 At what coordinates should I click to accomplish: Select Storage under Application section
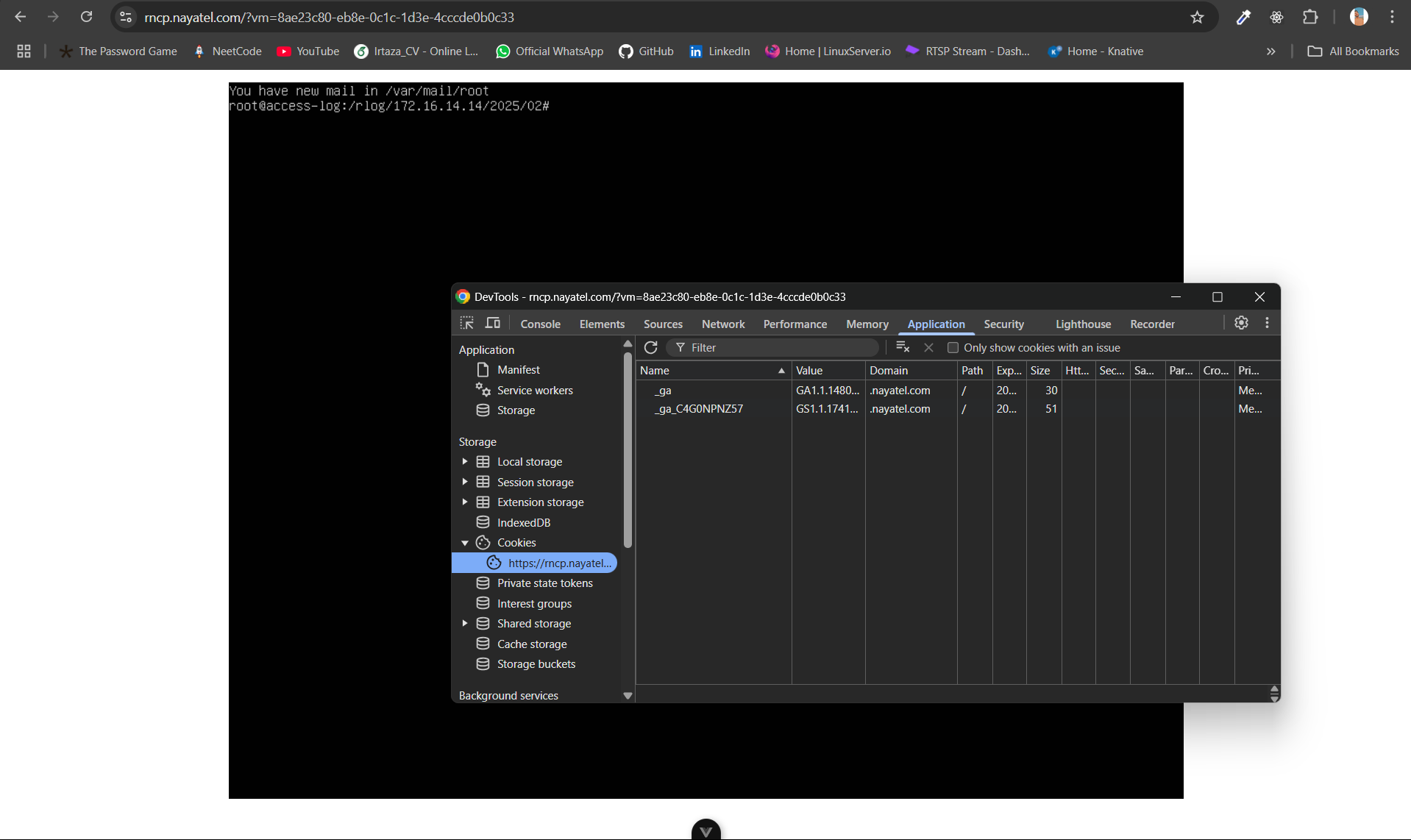click(516, 410)
